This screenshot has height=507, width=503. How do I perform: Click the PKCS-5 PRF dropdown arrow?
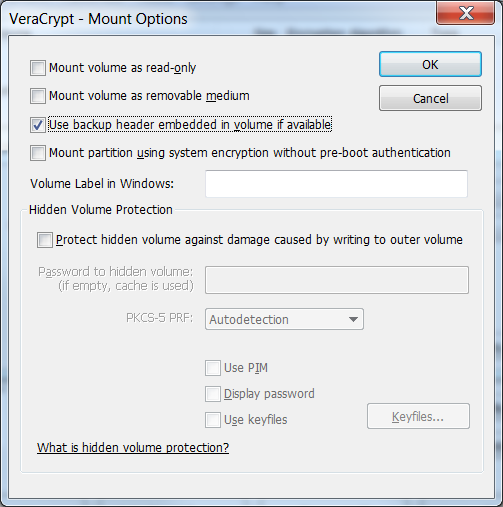click(353, 319)
